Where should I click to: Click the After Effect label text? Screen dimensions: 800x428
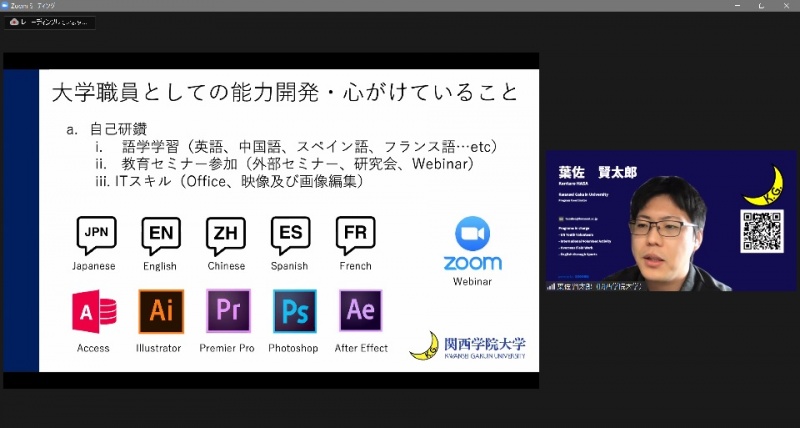point(361,348)
